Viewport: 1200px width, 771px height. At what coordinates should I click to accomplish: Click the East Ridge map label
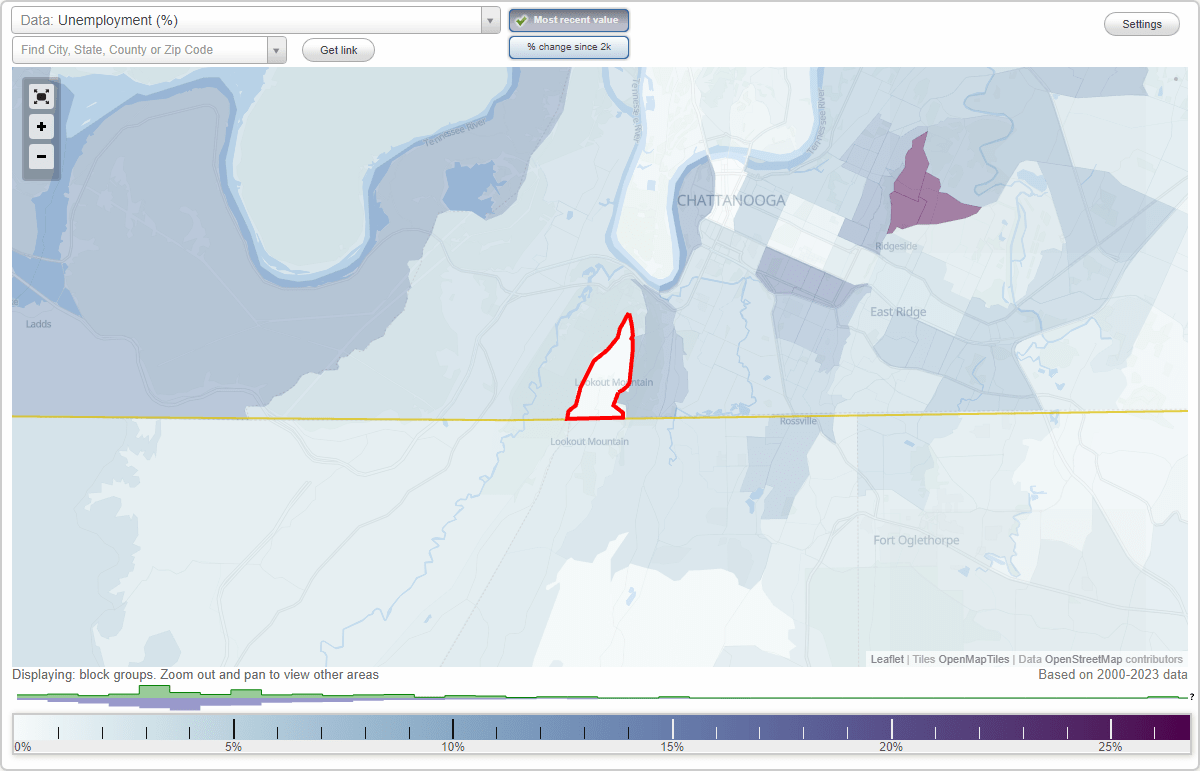coord(898,312)
